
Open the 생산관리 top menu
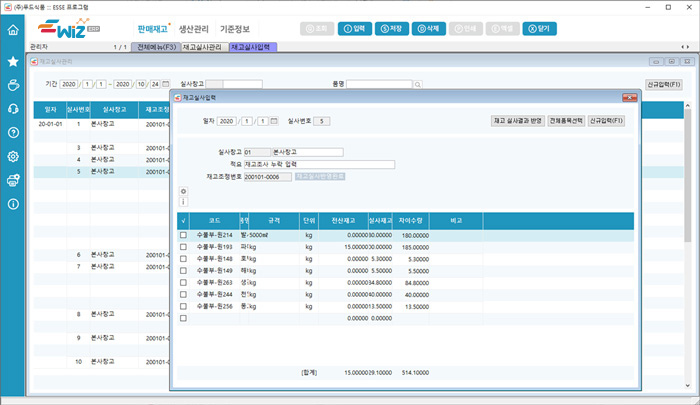(x=194, y=29)
